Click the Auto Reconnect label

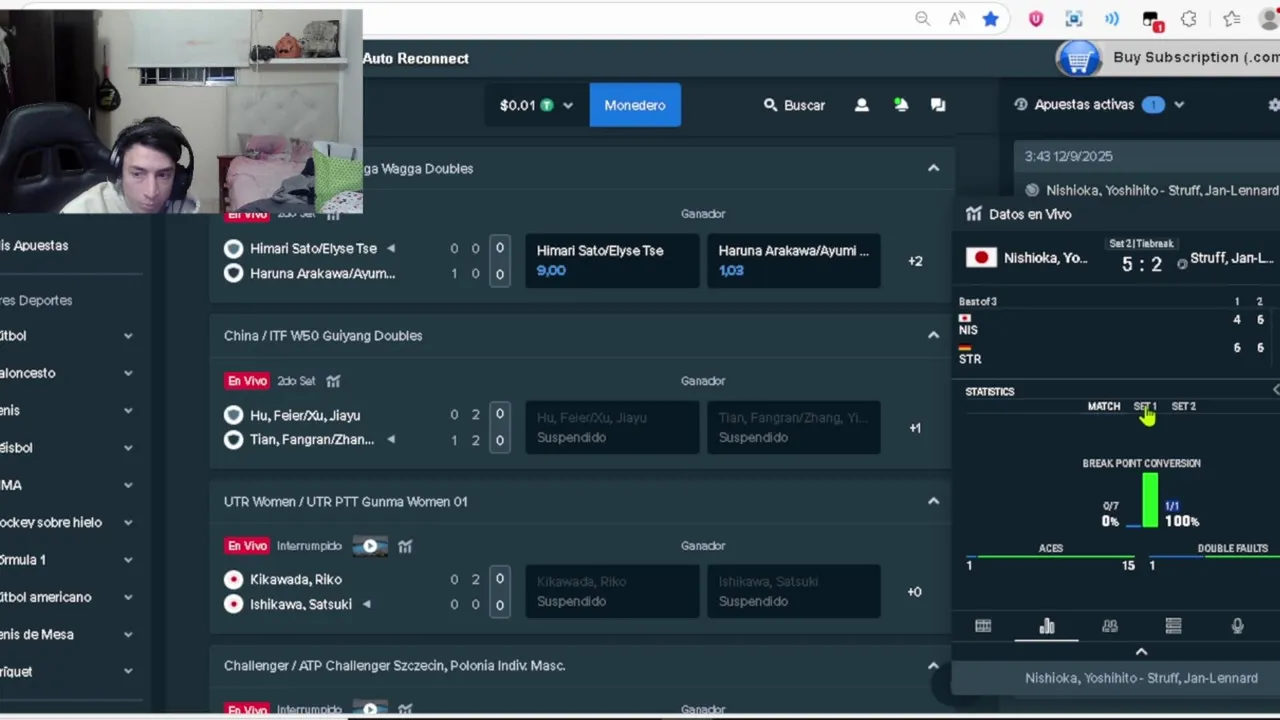pos(415,58)
